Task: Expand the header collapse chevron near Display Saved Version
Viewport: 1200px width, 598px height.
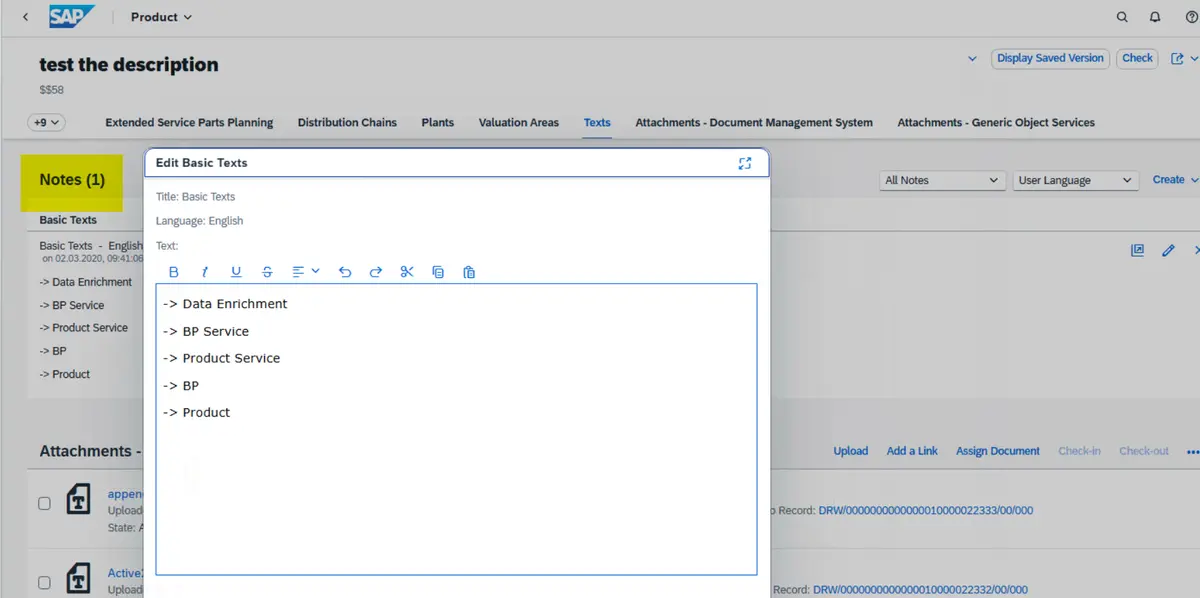Action: click(x=972, y=59)
